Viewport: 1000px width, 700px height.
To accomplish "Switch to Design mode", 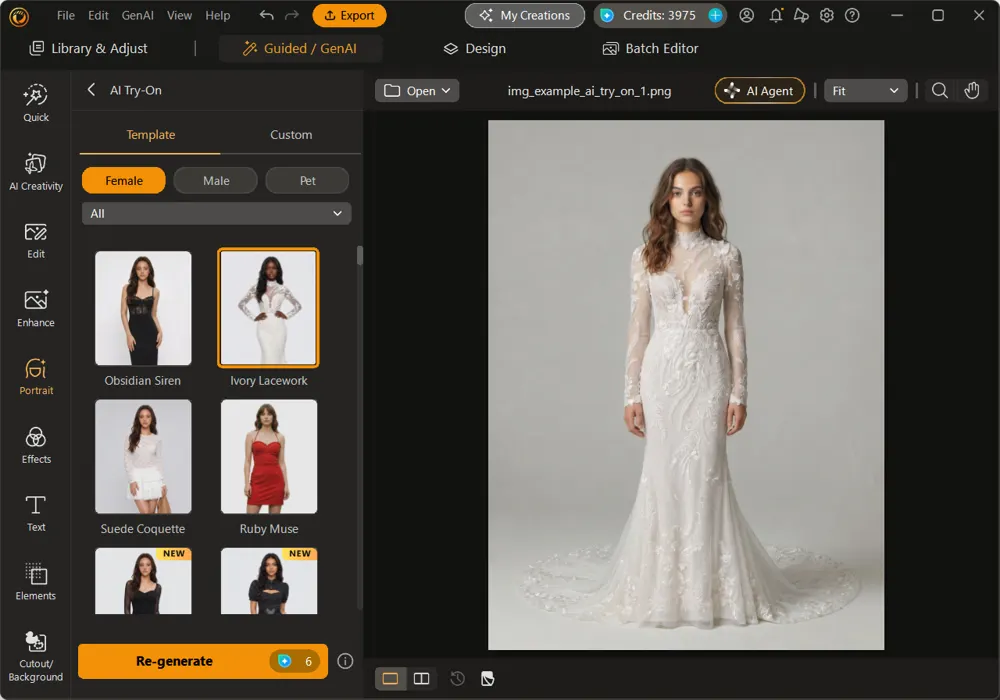I will tap(475, 48).
